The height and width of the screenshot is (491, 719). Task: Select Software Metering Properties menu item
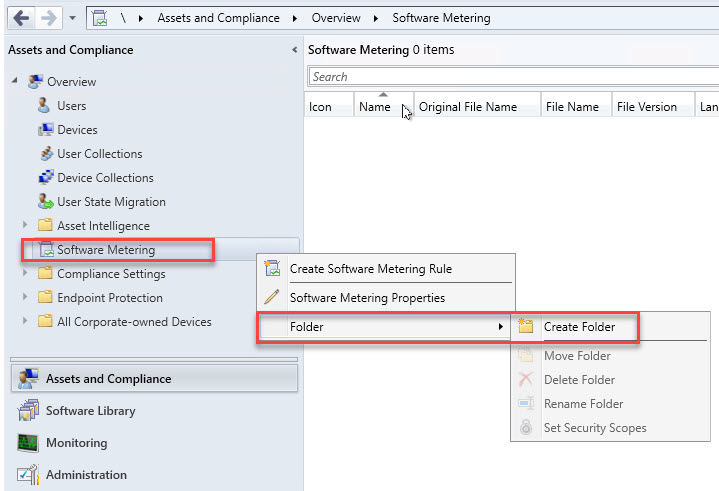pyautogui.click(x=367, y=297)
